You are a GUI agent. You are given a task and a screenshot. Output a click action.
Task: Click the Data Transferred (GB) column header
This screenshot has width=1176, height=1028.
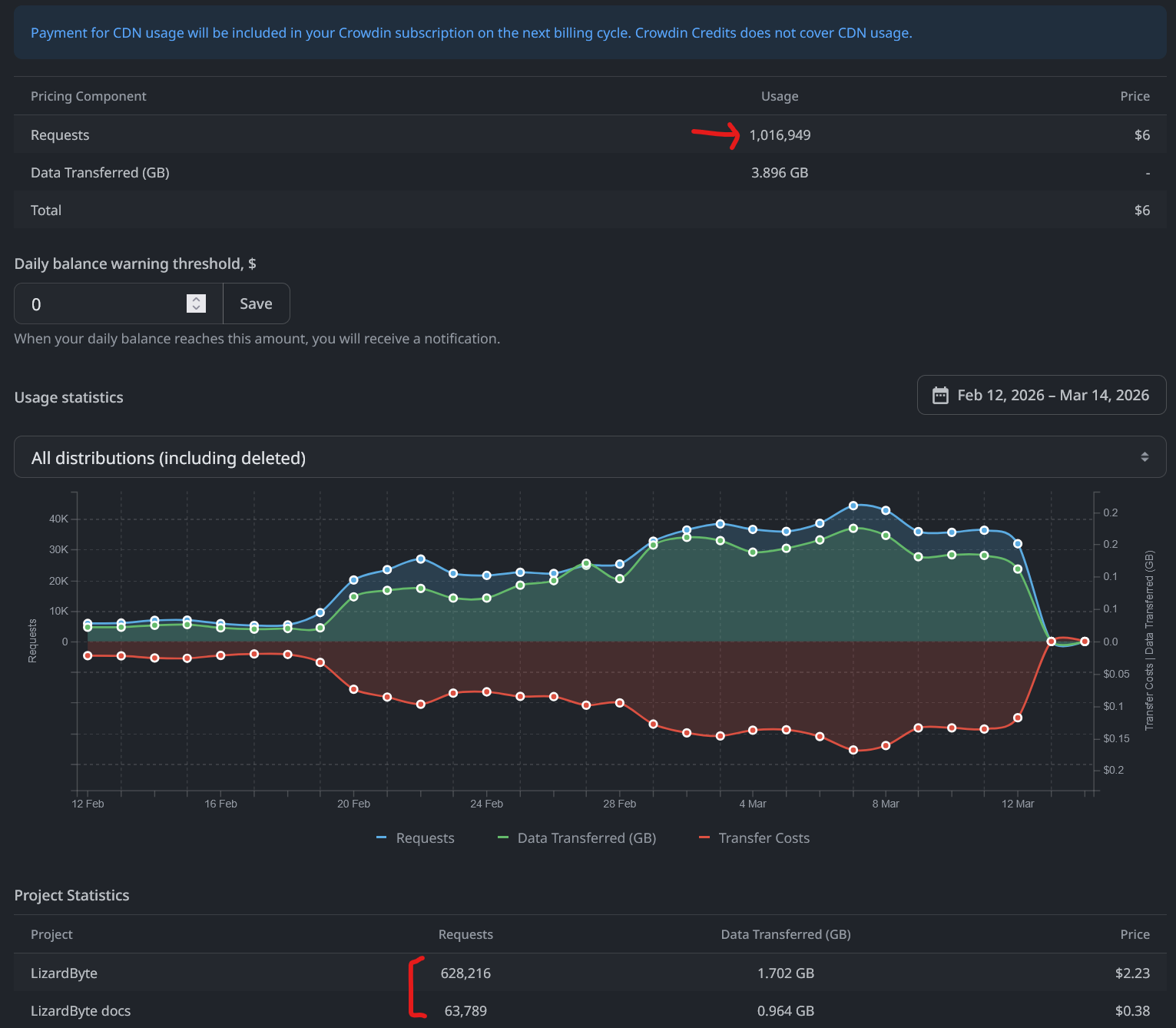click(785, 934)
